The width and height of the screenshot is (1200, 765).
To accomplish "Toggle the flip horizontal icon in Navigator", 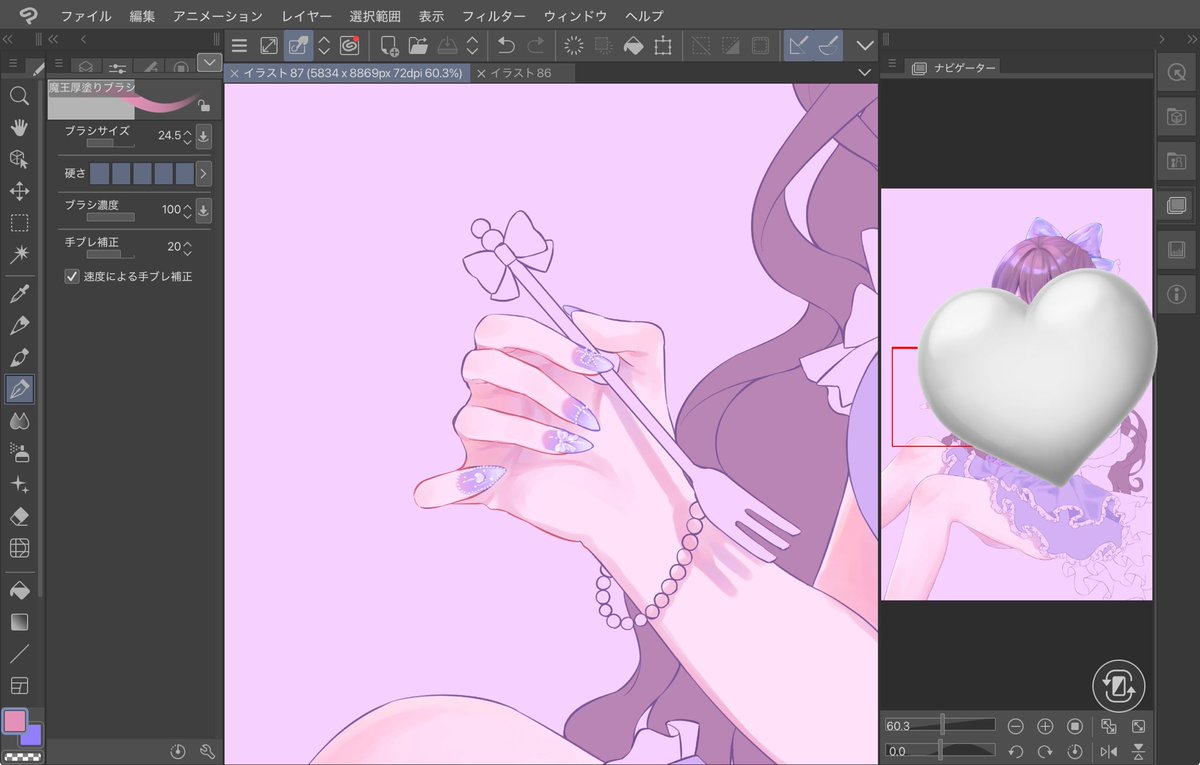I will (1109, 750).
